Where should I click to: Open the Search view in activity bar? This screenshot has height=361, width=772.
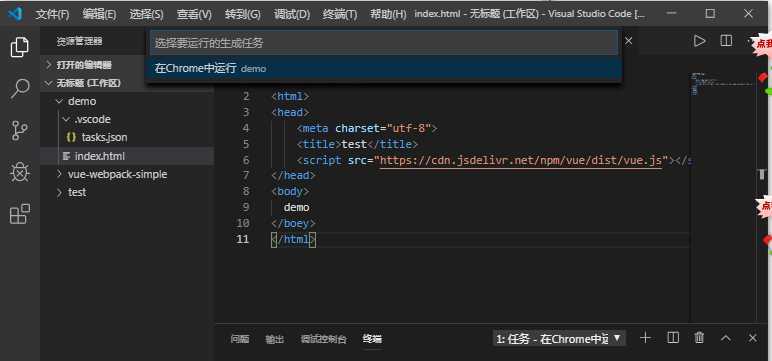pyautogui.click(x=20, y=89)
